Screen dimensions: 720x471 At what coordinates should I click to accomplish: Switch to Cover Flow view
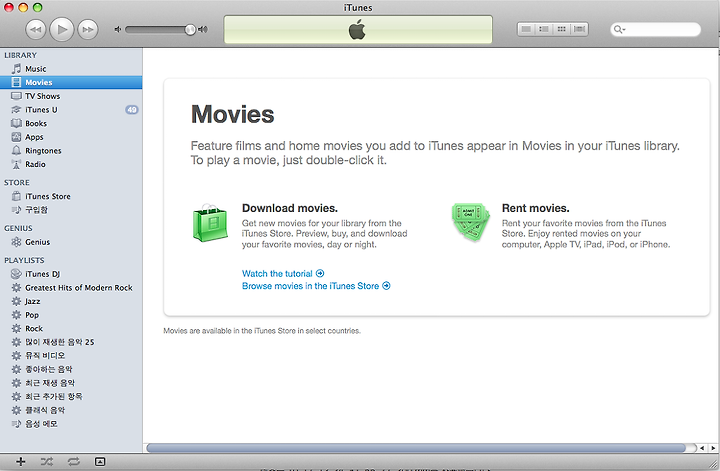(x=579, y=29)
